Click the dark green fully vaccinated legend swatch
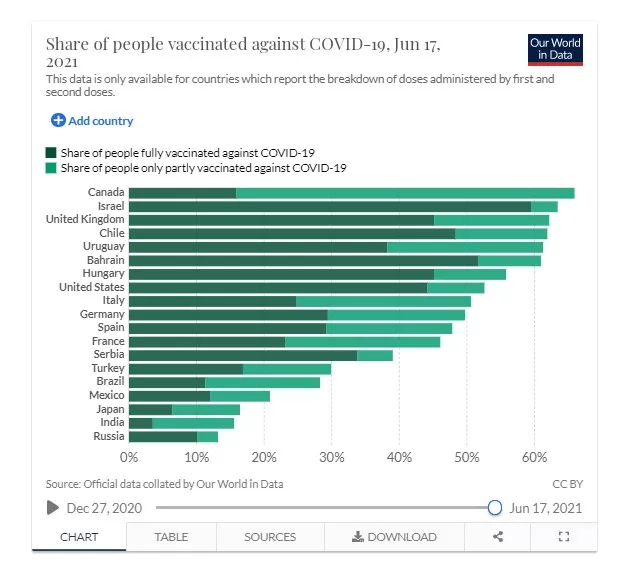The image size is (623, 572). click(x=51, y=153)
